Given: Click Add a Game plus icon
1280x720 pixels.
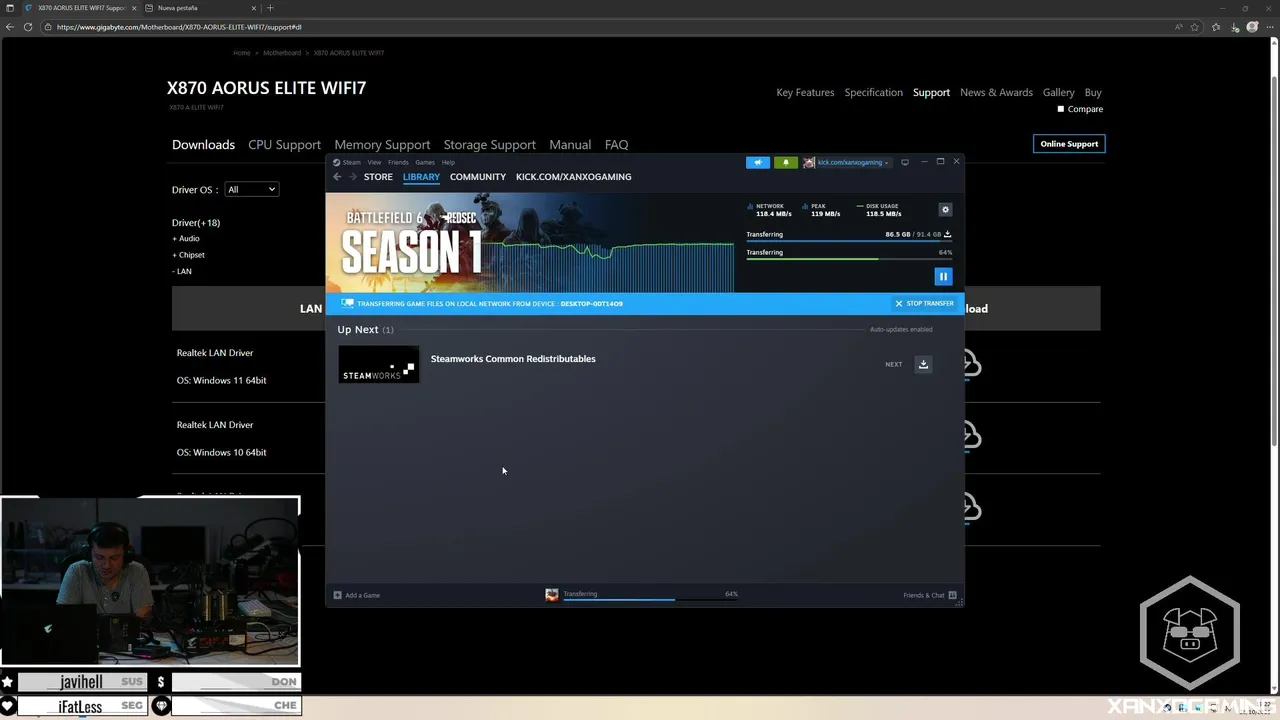Looking at the screenshot, I should click(x=338, y=595).
